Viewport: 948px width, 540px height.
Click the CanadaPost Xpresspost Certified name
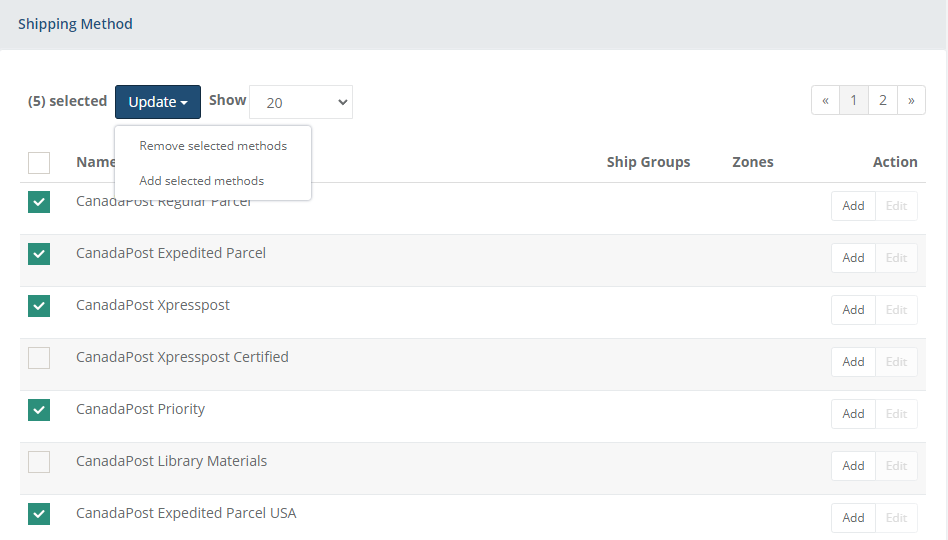click(182, 357)
